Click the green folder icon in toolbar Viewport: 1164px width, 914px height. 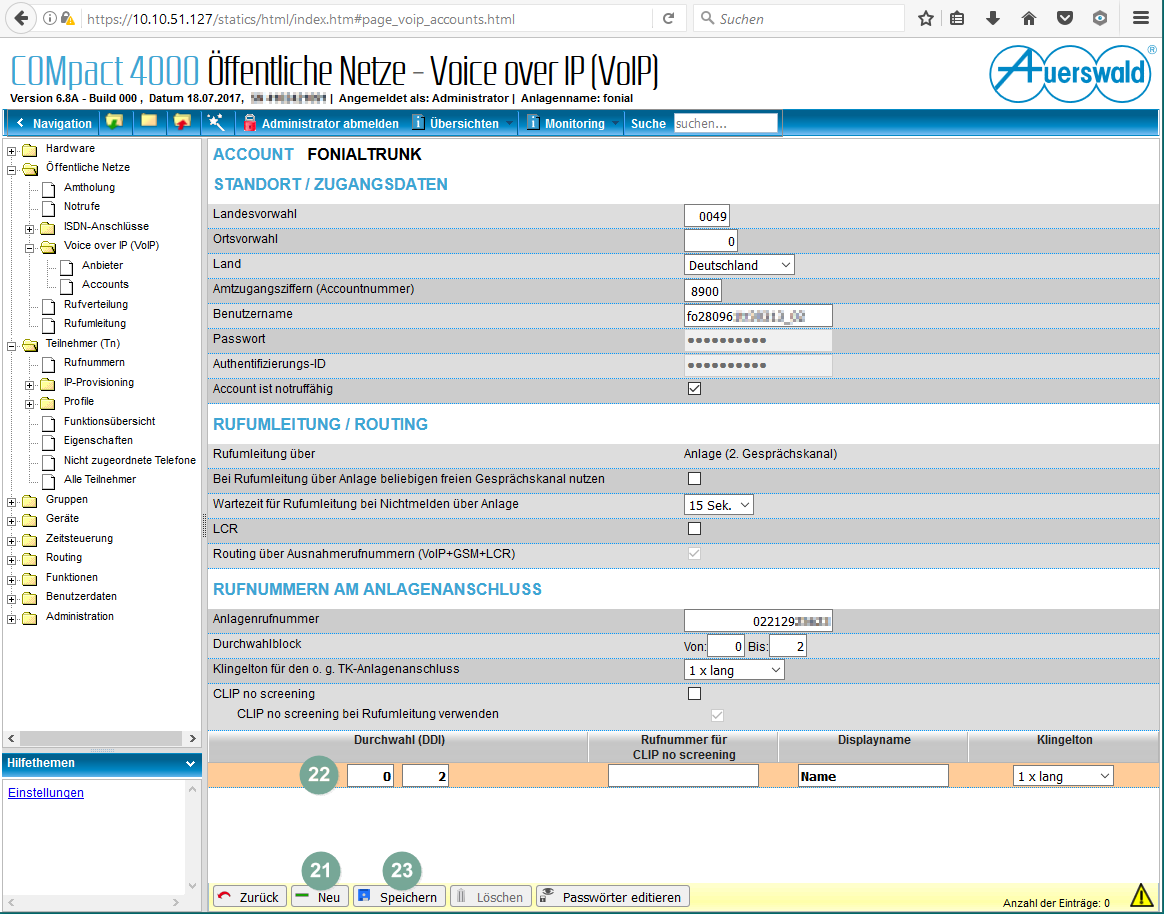pos(114,122)
